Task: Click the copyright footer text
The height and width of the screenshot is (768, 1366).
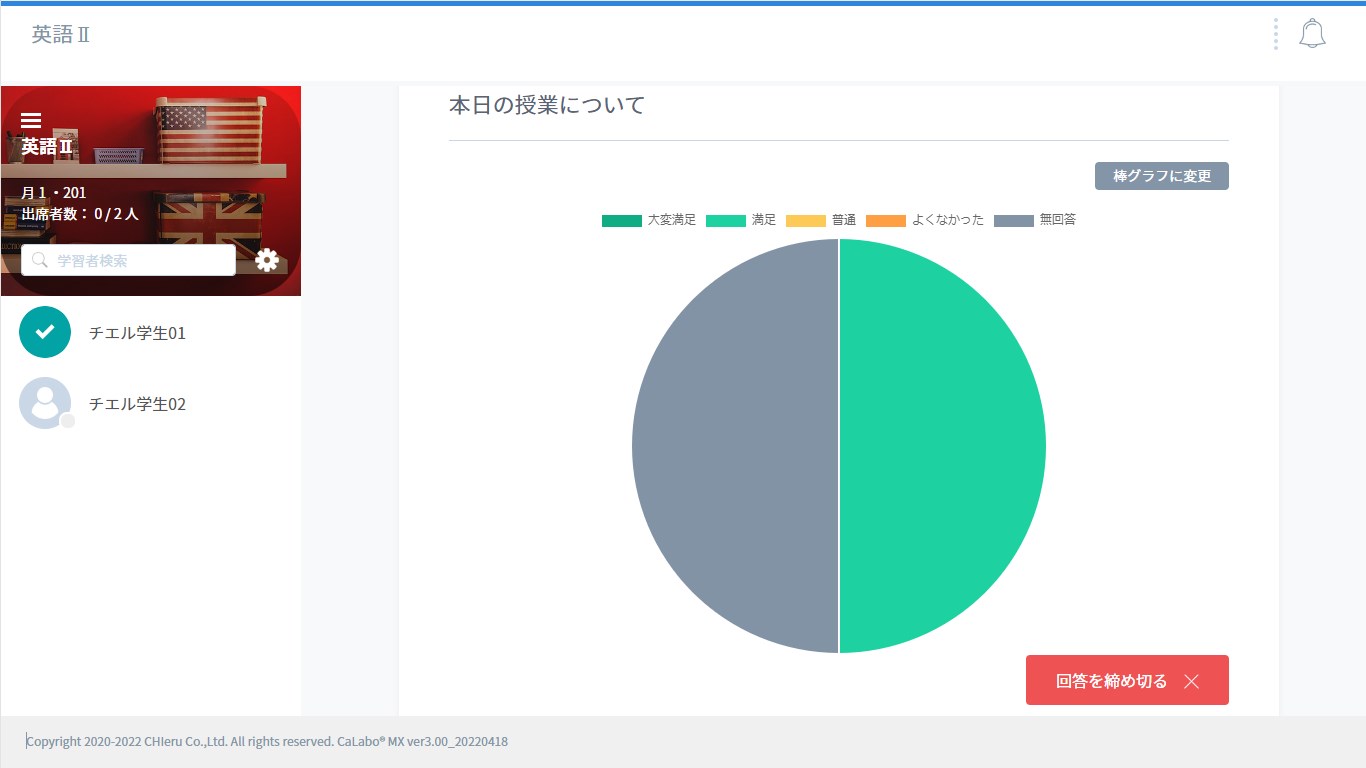Action: tap(267, 742)
